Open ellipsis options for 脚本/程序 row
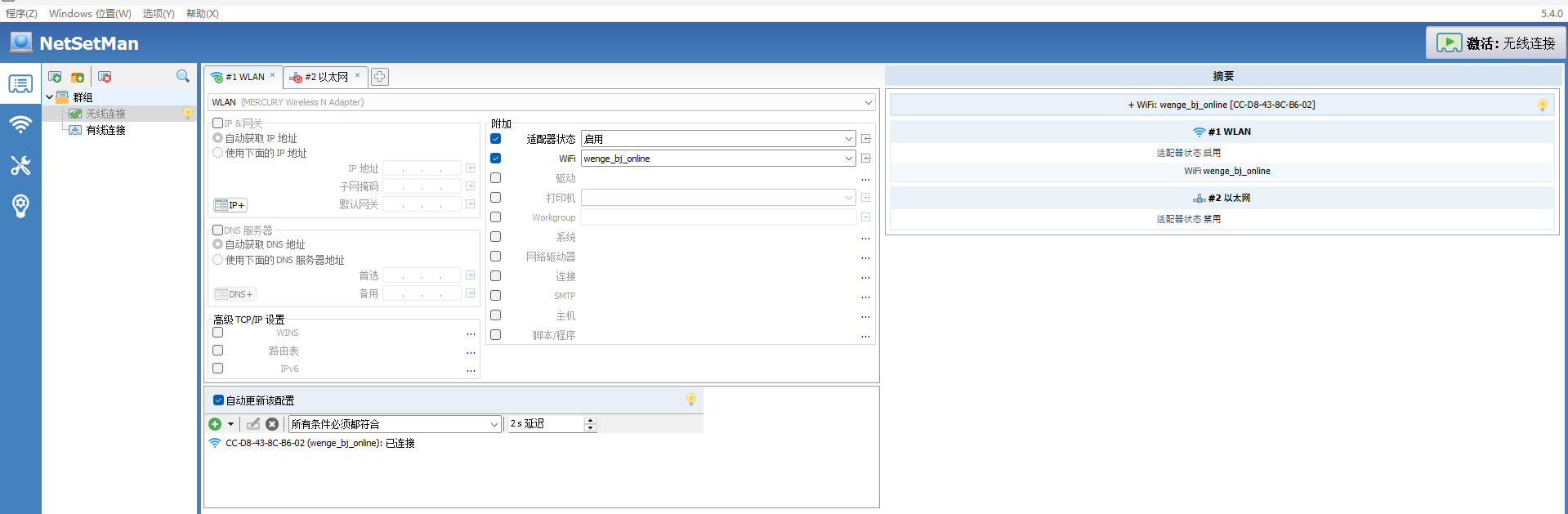Image resolution: width=1568 pixels, height=514 pixels. click(x=865, y=336)
